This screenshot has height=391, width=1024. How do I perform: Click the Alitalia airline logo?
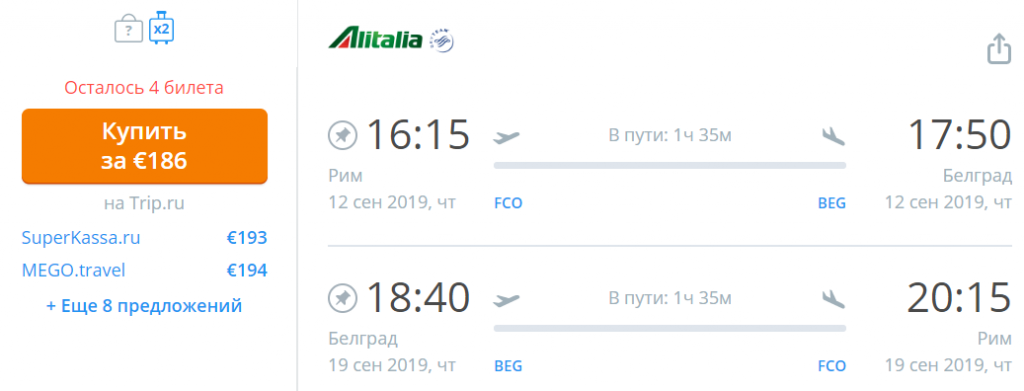[376, 40]
